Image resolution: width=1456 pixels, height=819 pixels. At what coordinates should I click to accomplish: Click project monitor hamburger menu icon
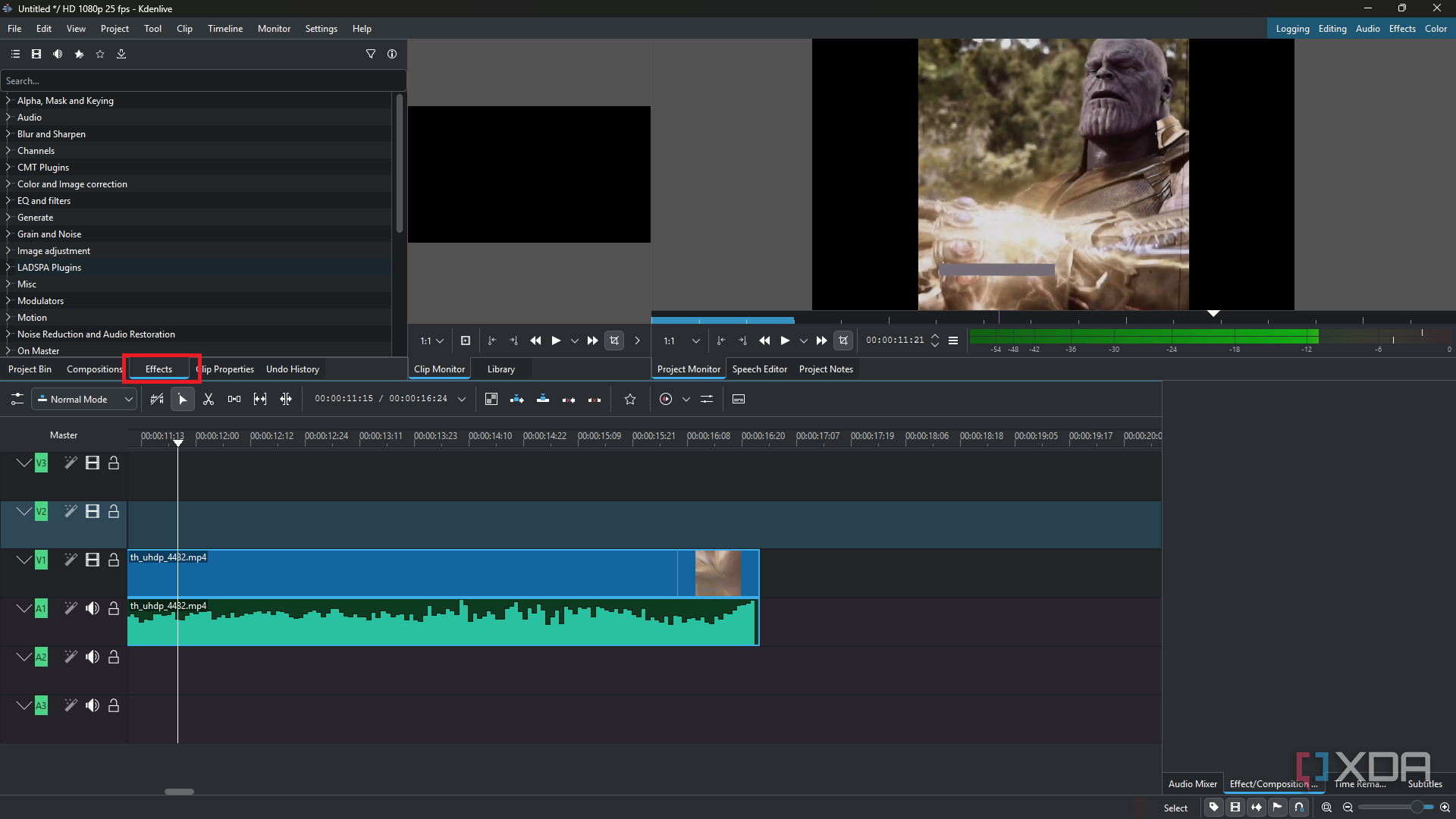click(953, 341)
